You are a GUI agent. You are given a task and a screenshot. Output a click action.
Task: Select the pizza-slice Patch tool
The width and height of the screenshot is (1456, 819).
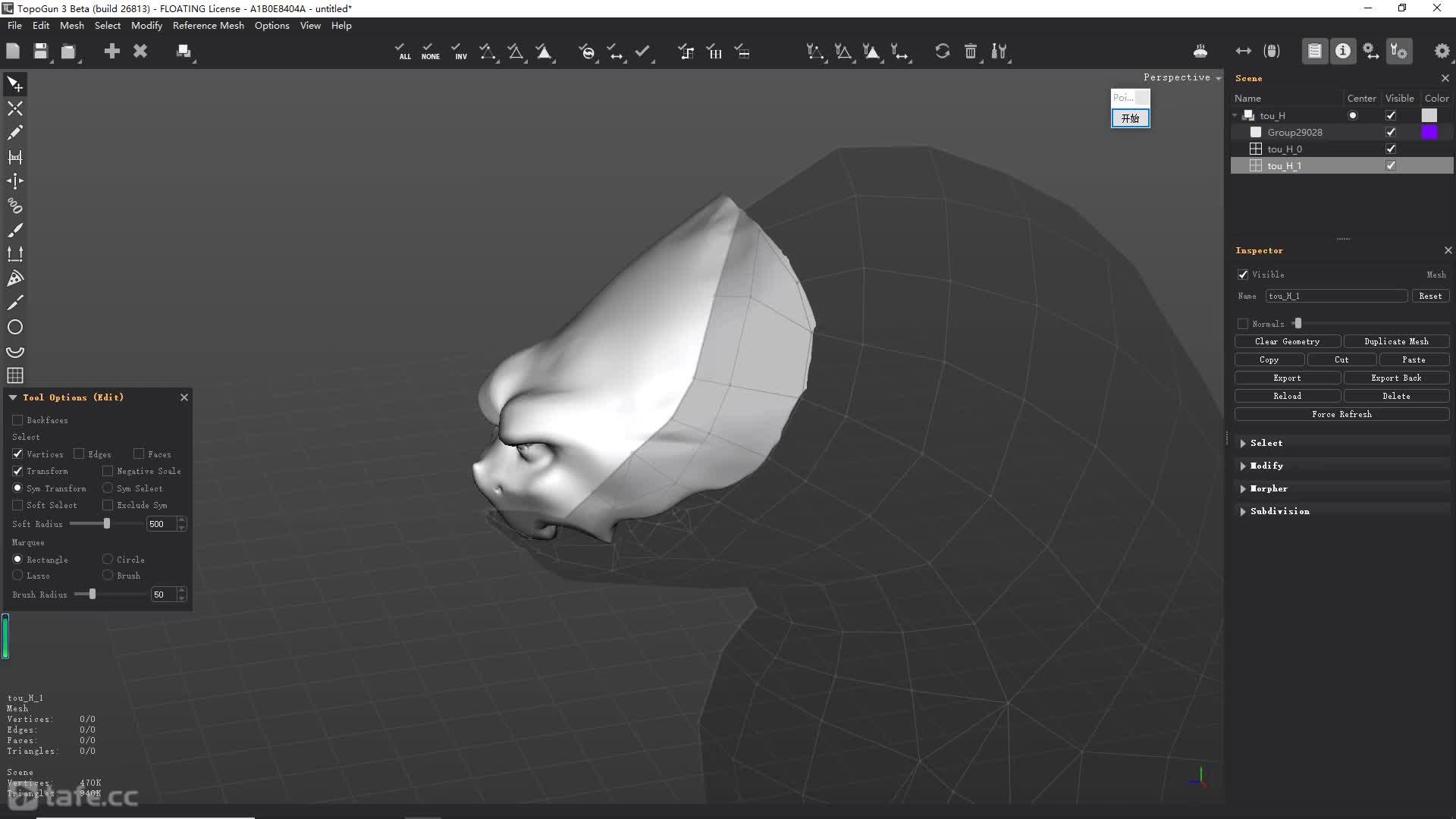tap(15, 278)
